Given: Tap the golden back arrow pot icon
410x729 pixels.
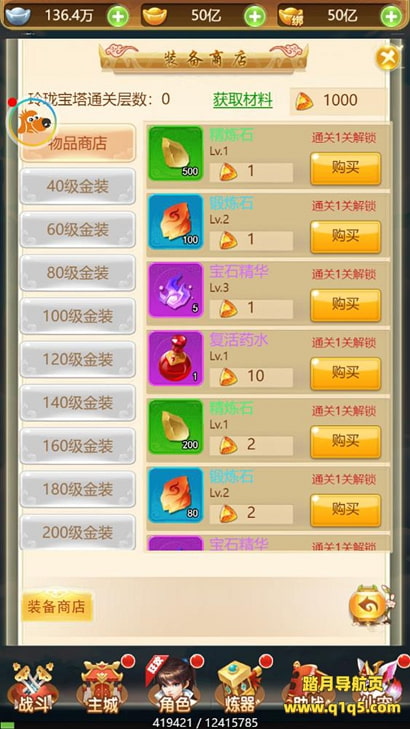Looking at the screenshot, I should coord(368,605).
